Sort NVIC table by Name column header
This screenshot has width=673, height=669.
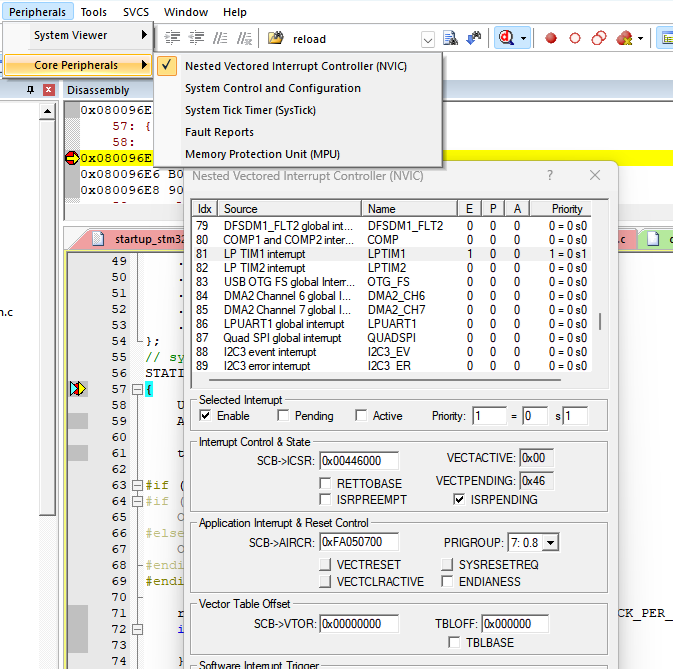[x=409, y=209]
